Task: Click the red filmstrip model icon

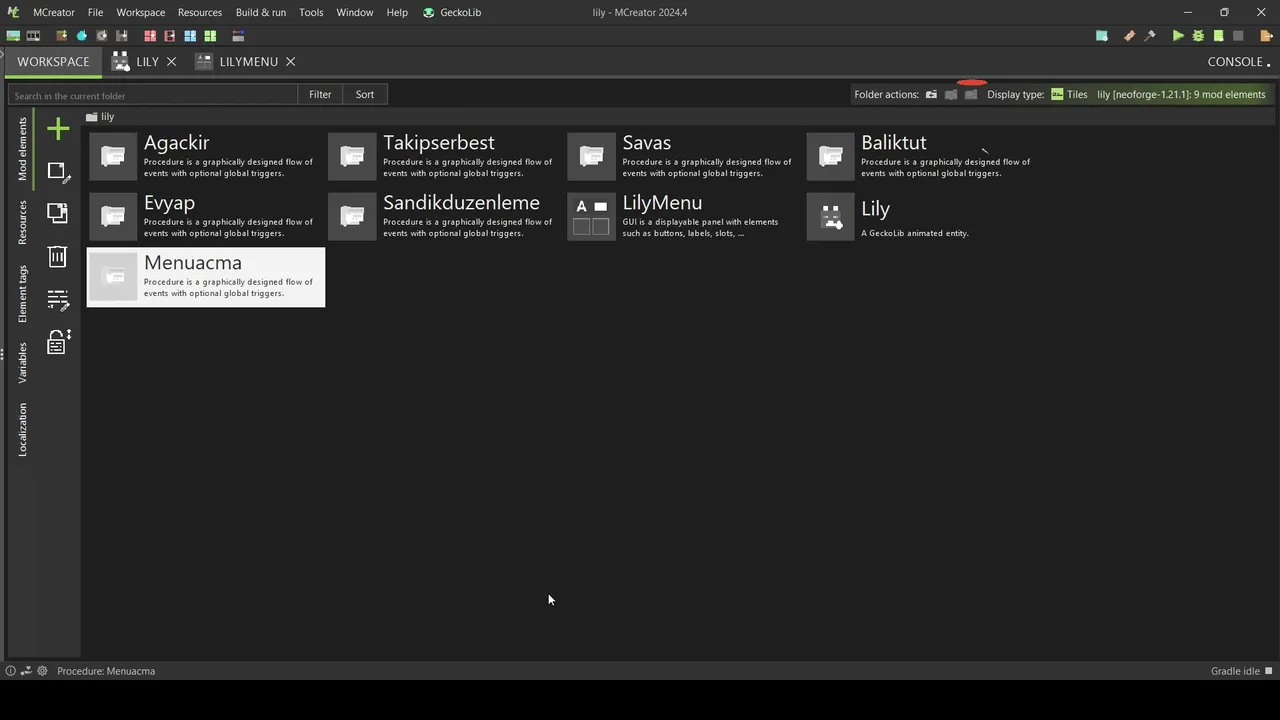Action: 170,36
